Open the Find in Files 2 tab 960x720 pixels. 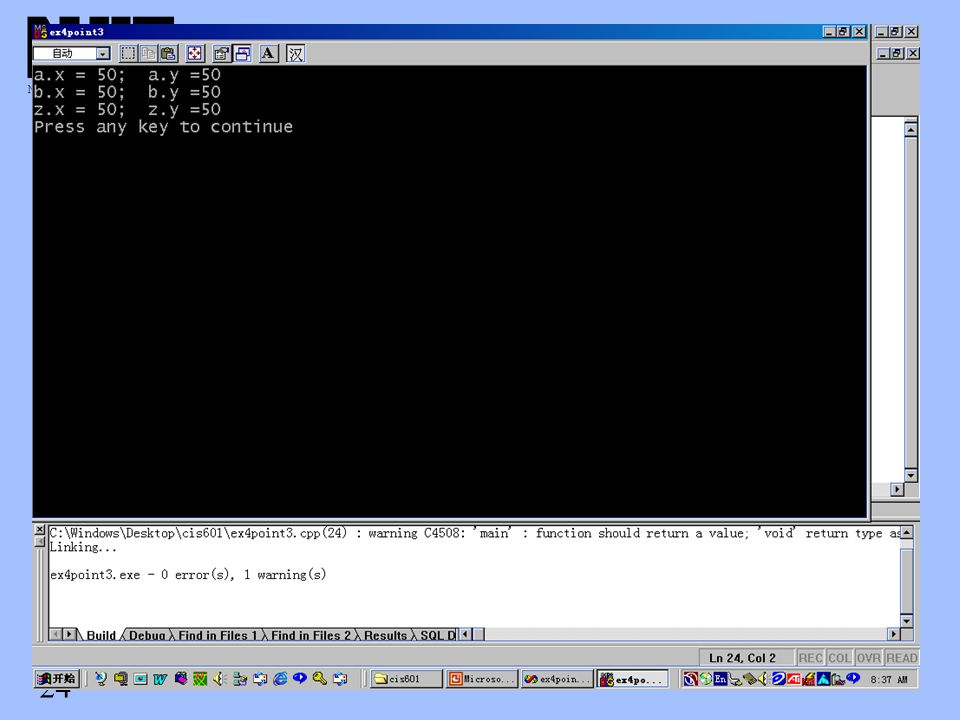pyautogui.click(x=310, y=635)
